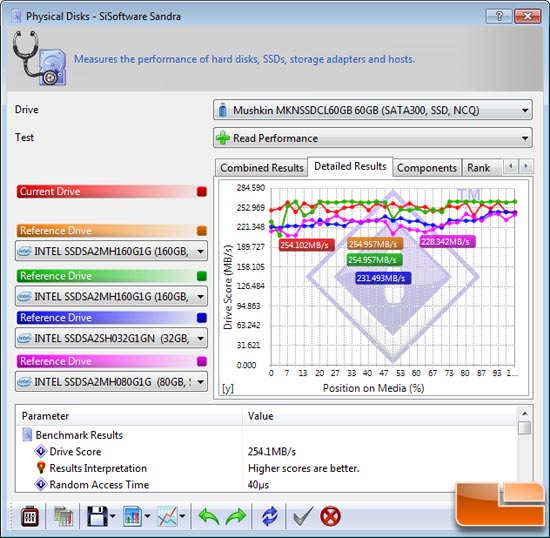550x538 pixels.
Task: Click the blue refresh arrows icon
Action: [x=270, y=516]
